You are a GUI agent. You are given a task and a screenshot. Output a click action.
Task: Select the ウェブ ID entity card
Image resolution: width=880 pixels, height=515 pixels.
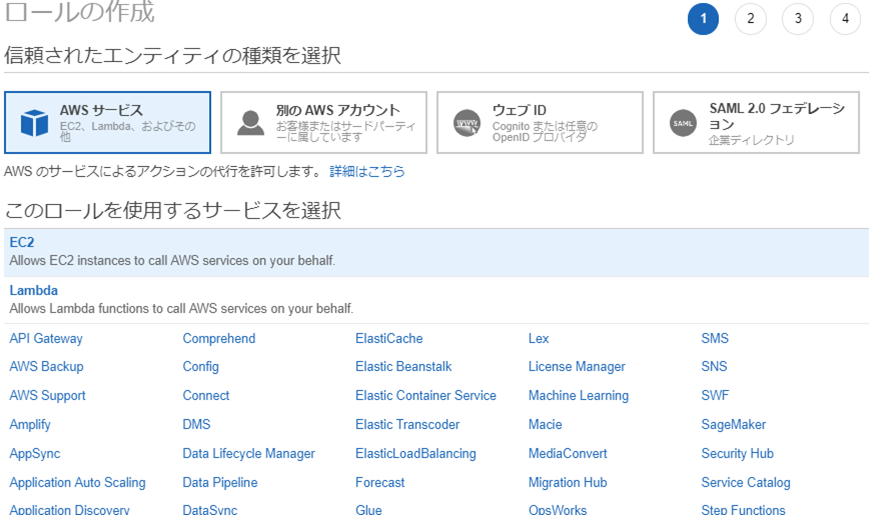(540, 122)
